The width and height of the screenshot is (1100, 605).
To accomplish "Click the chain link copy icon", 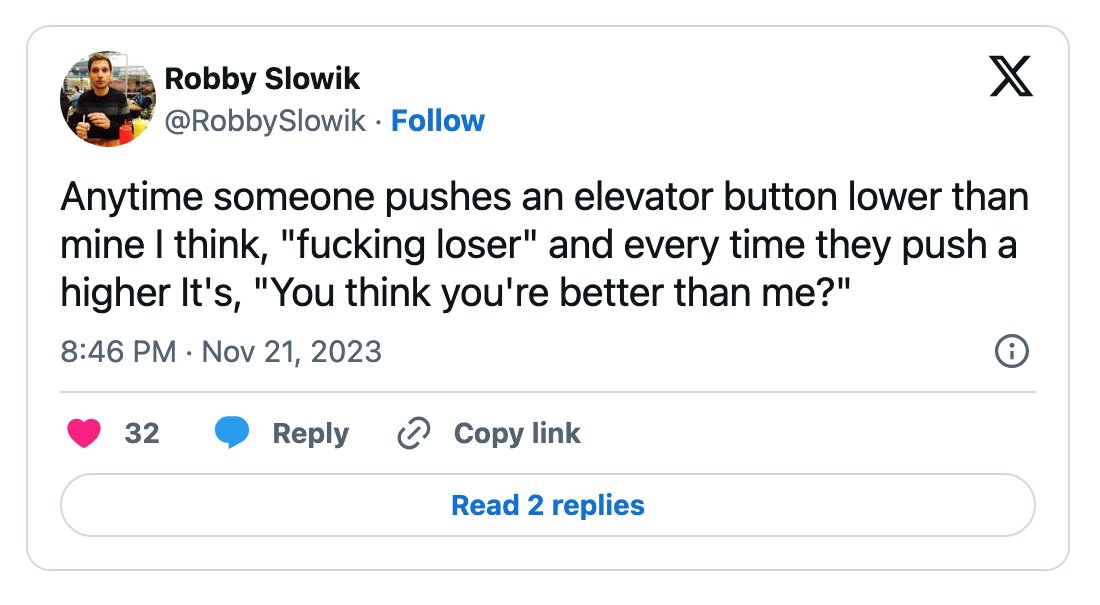I will click(x=414, y=433).
